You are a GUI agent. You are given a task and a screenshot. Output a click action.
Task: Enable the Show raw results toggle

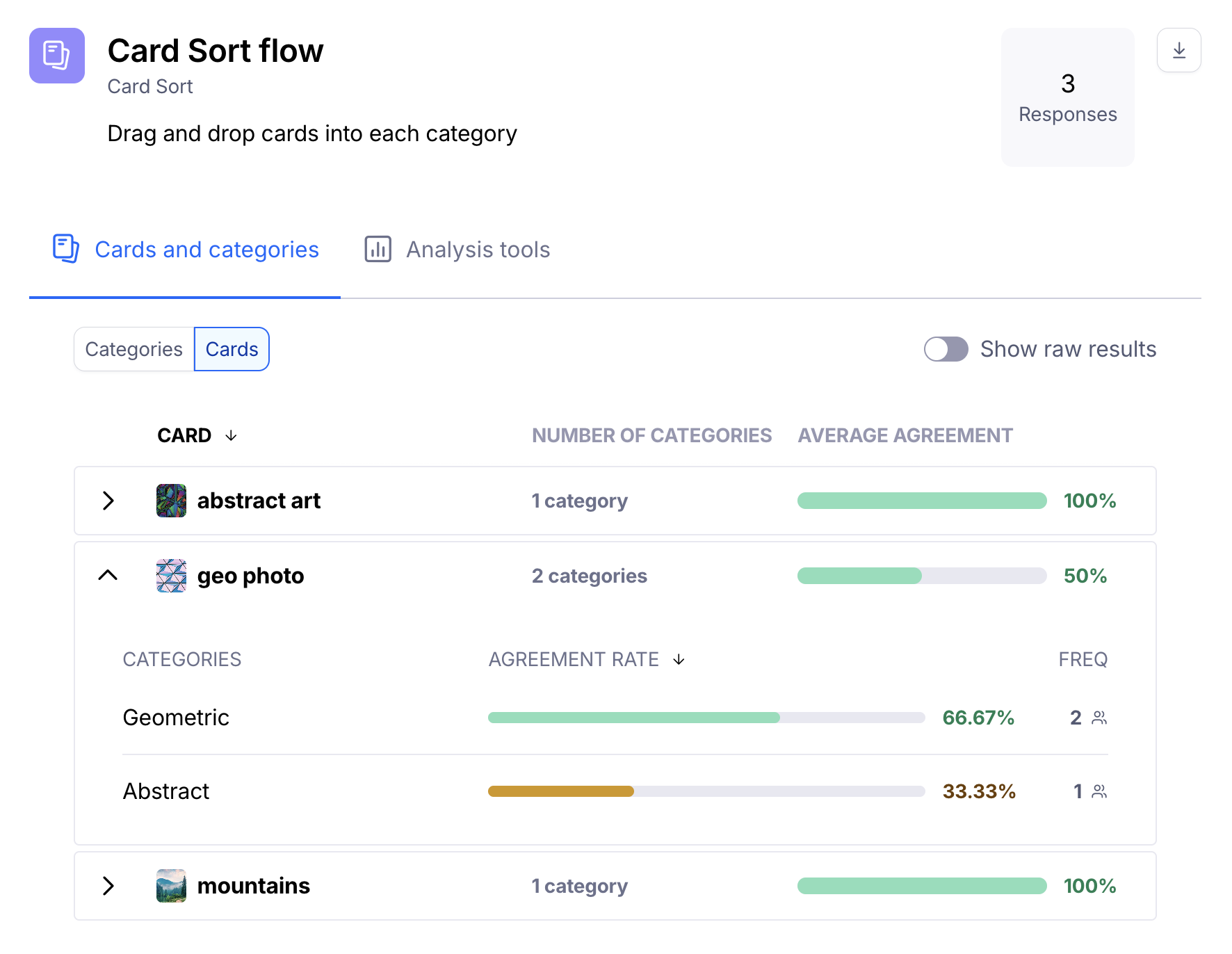[x=946, y=349]
